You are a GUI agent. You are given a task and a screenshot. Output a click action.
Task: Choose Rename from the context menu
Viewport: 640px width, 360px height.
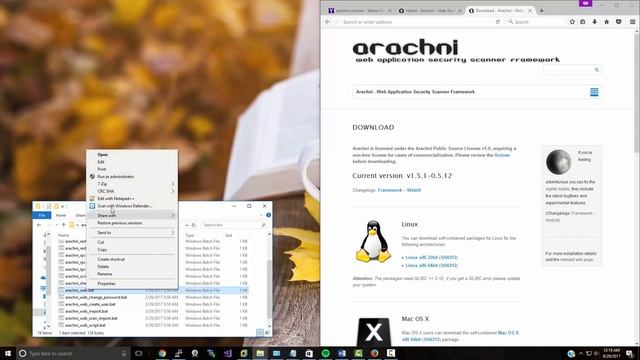(x=104, y=274)
